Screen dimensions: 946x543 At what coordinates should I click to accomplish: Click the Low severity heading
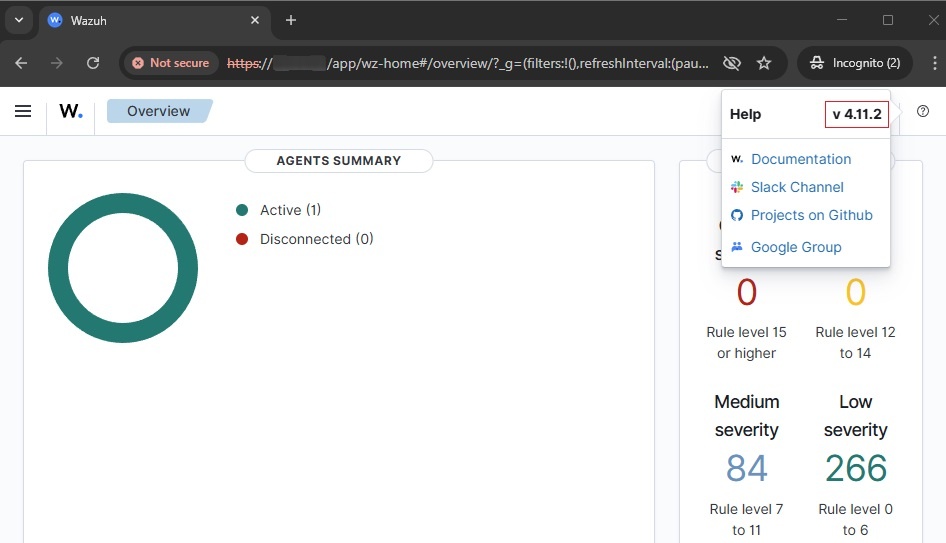856,416
